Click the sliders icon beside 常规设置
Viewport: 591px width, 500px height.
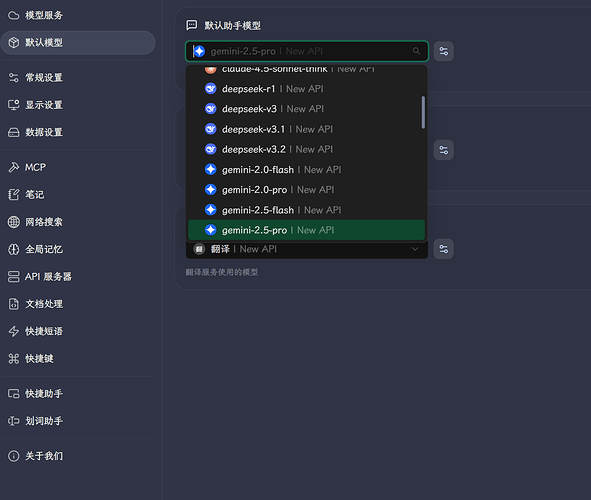[14, 78]
